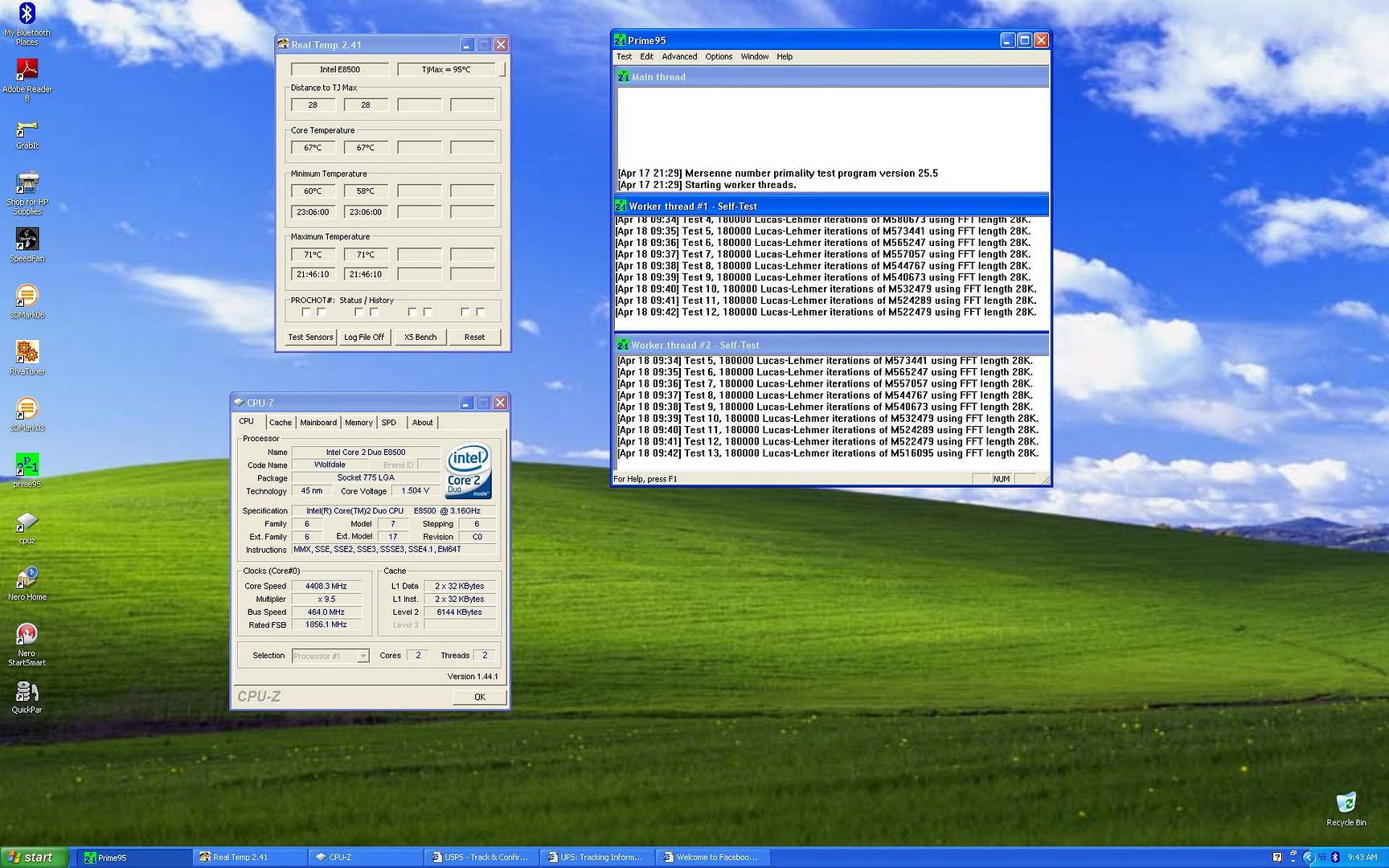Open the Prime95 Window menu

[x=755, y=56]
